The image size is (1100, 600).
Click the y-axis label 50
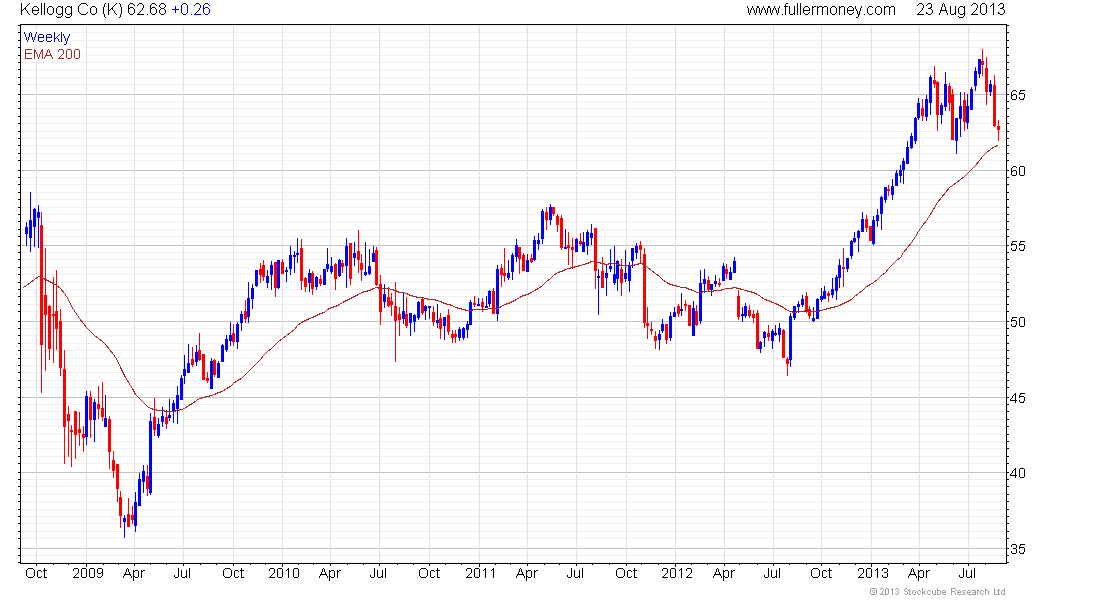[x=1017, y=322]
